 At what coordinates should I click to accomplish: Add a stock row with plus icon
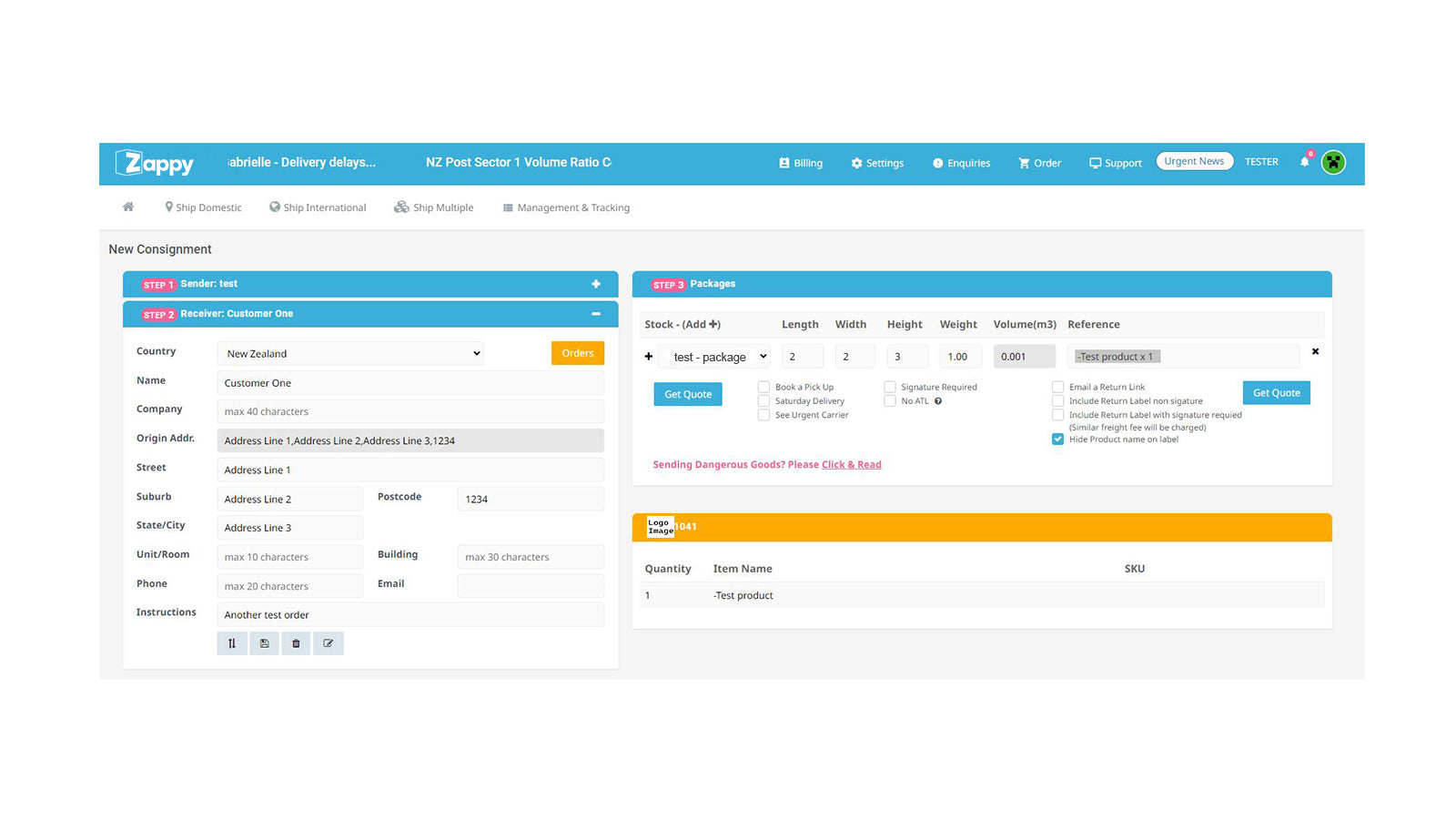tap(649, 357)
